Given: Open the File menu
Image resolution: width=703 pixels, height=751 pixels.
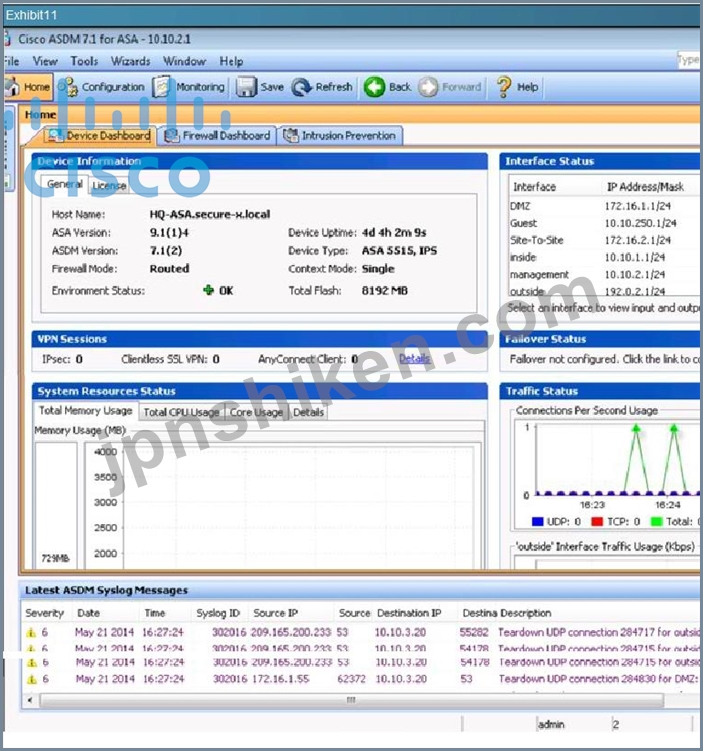Looking at the screenshot, I should [x=11, y=61].
